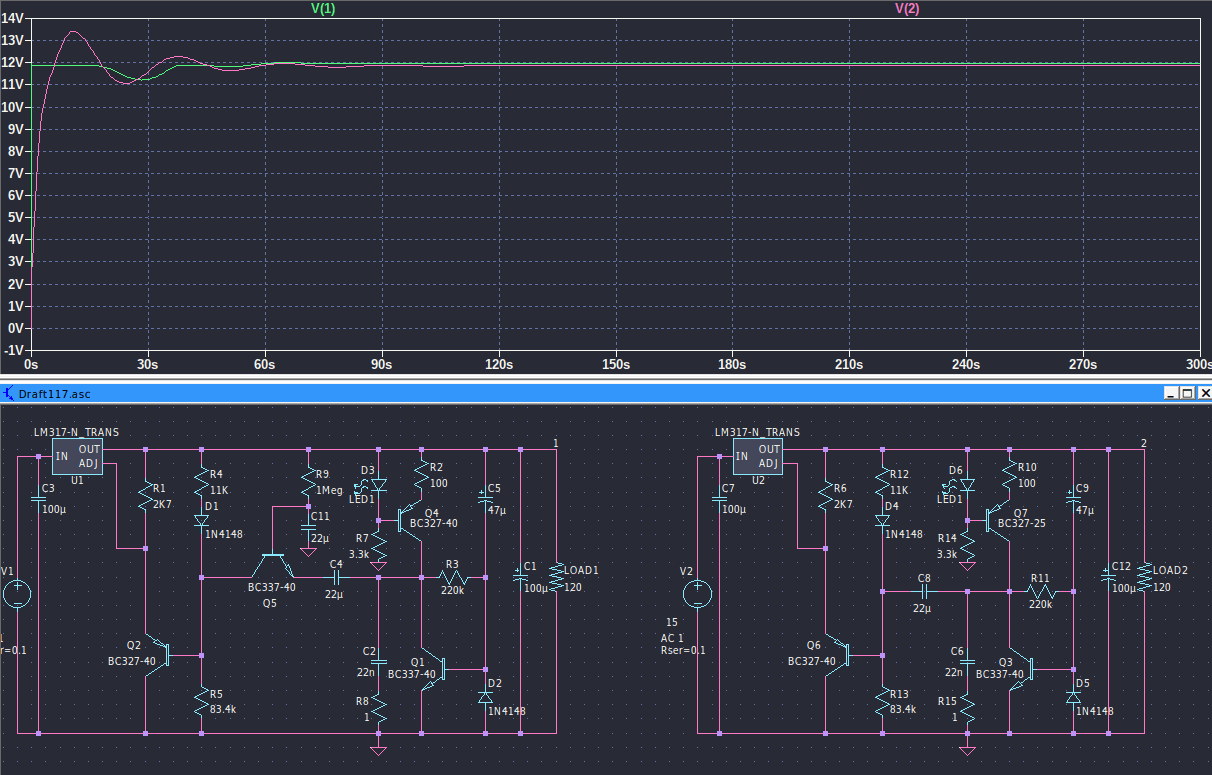This screenshot has width=1212, height=775.
Task: Click output node label 2
Action: point(1144,442)
